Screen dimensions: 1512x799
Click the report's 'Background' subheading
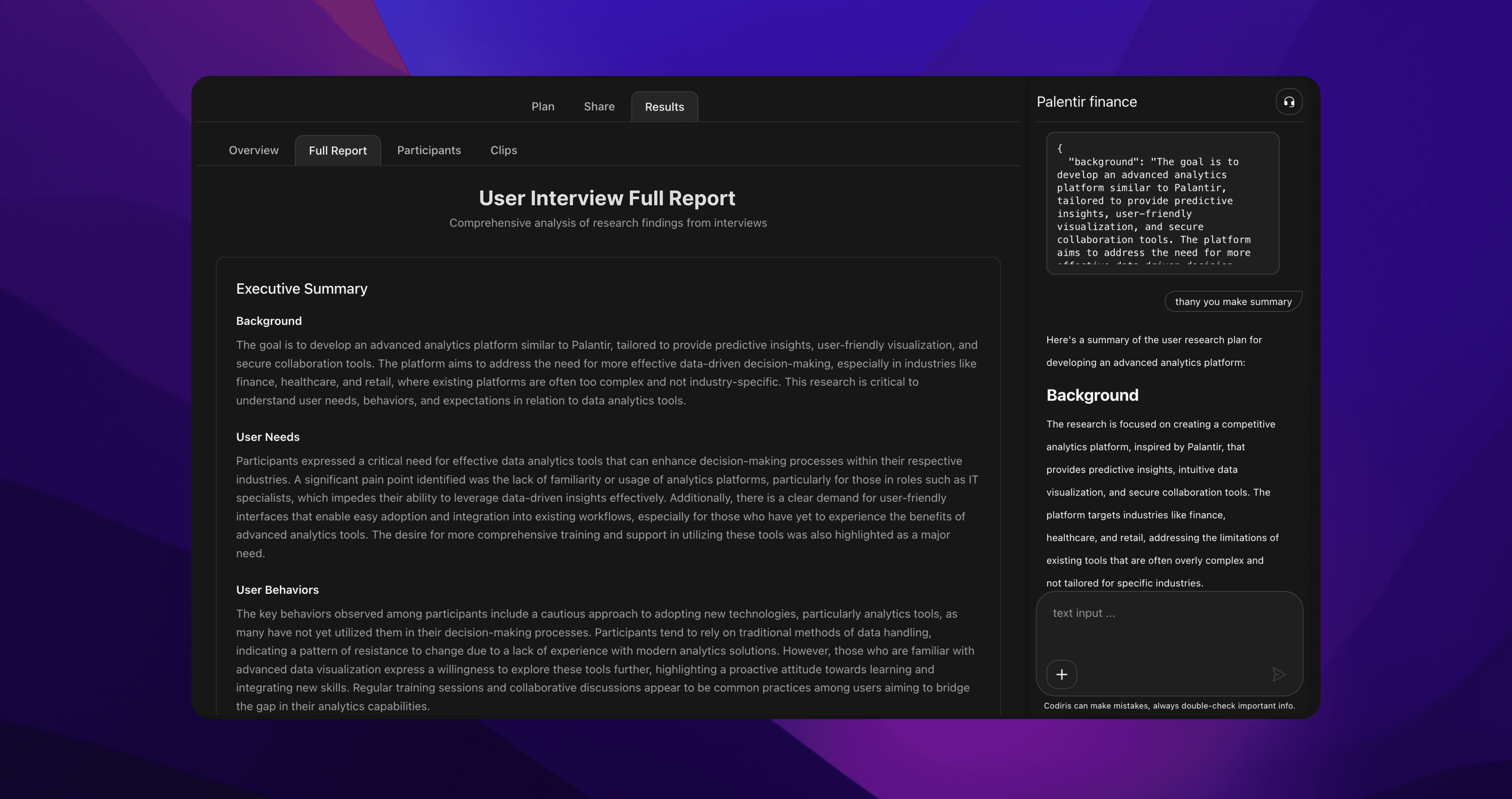click(269, 321)
